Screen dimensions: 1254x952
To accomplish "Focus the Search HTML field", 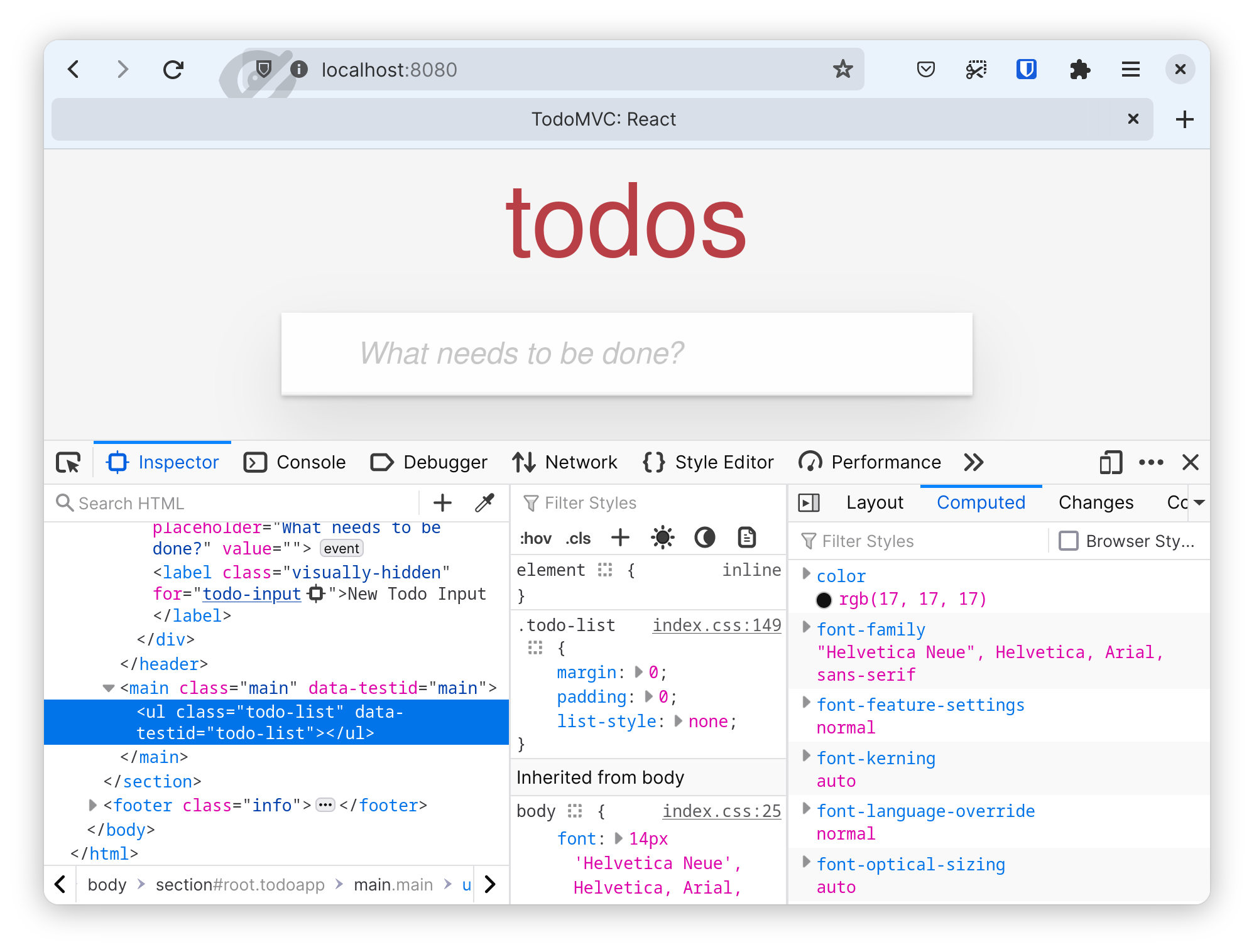I will point(239,503).
